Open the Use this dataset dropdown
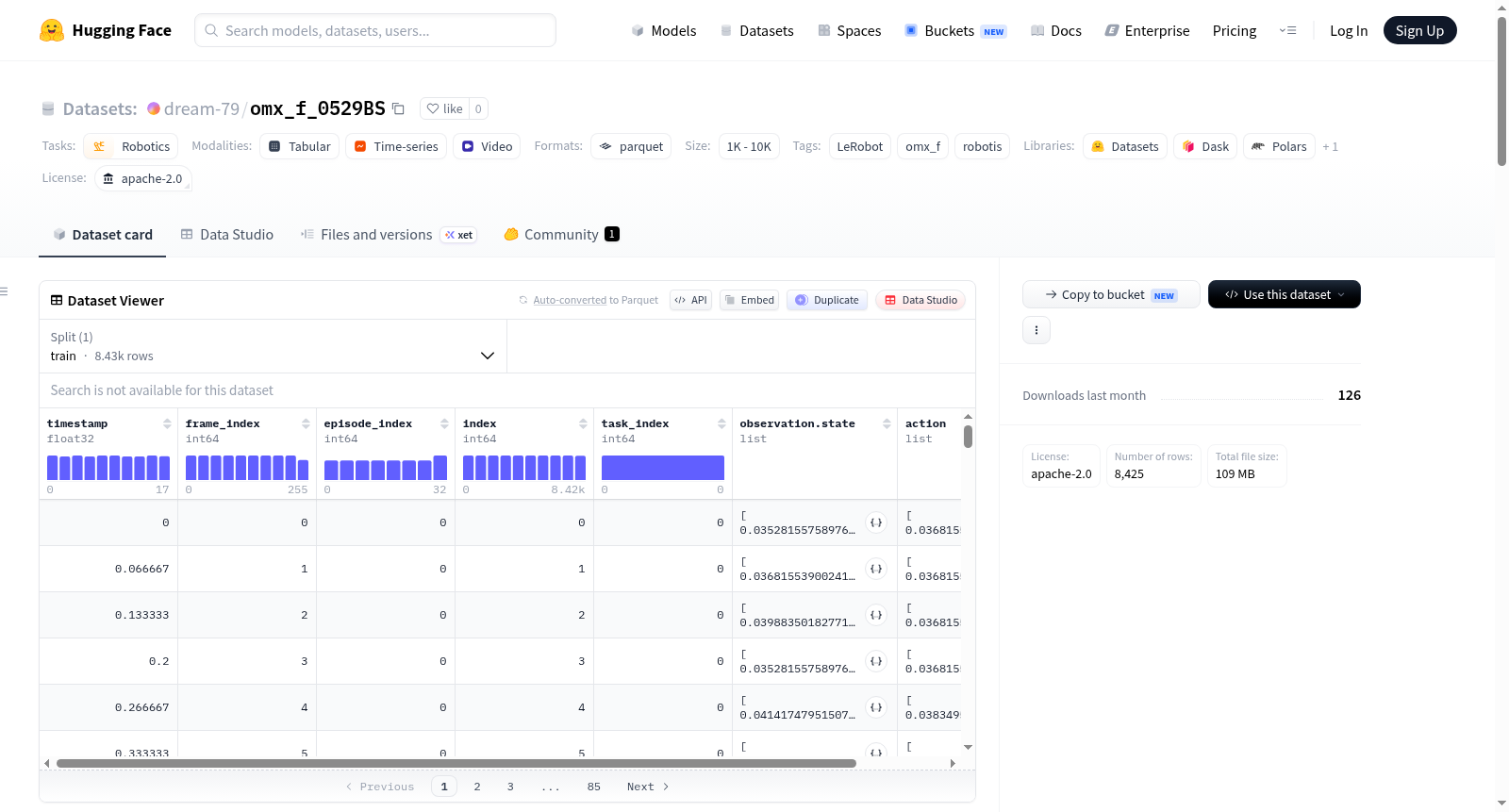The width and height of the screenshot is (1509, 812). point(1285,294)
